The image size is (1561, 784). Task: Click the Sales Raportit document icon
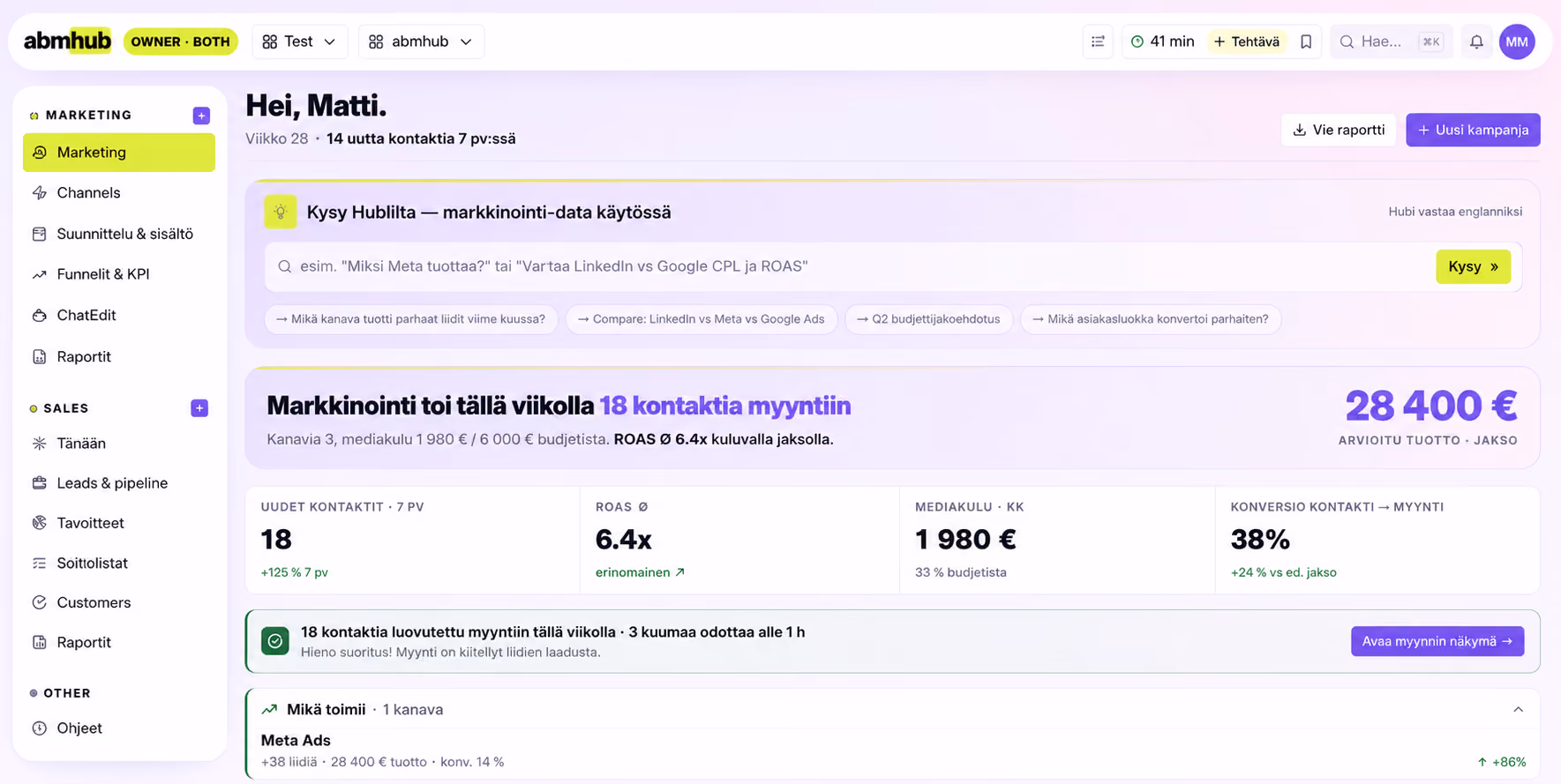pos(40,642)
